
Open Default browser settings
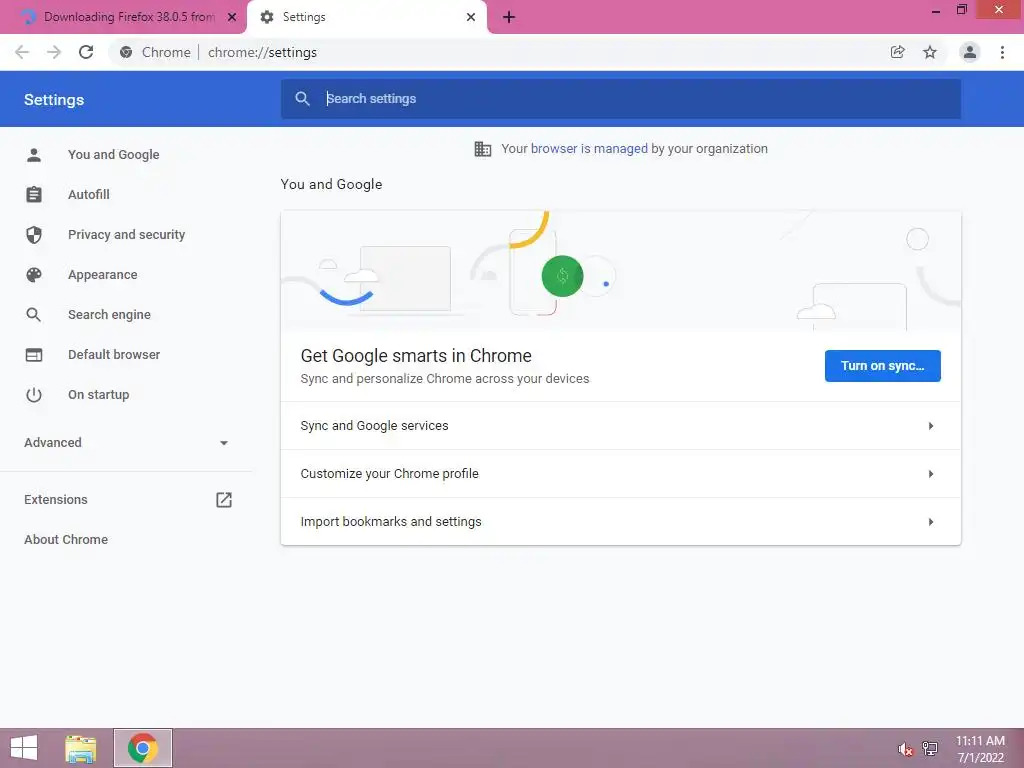(x=114, y=355)
